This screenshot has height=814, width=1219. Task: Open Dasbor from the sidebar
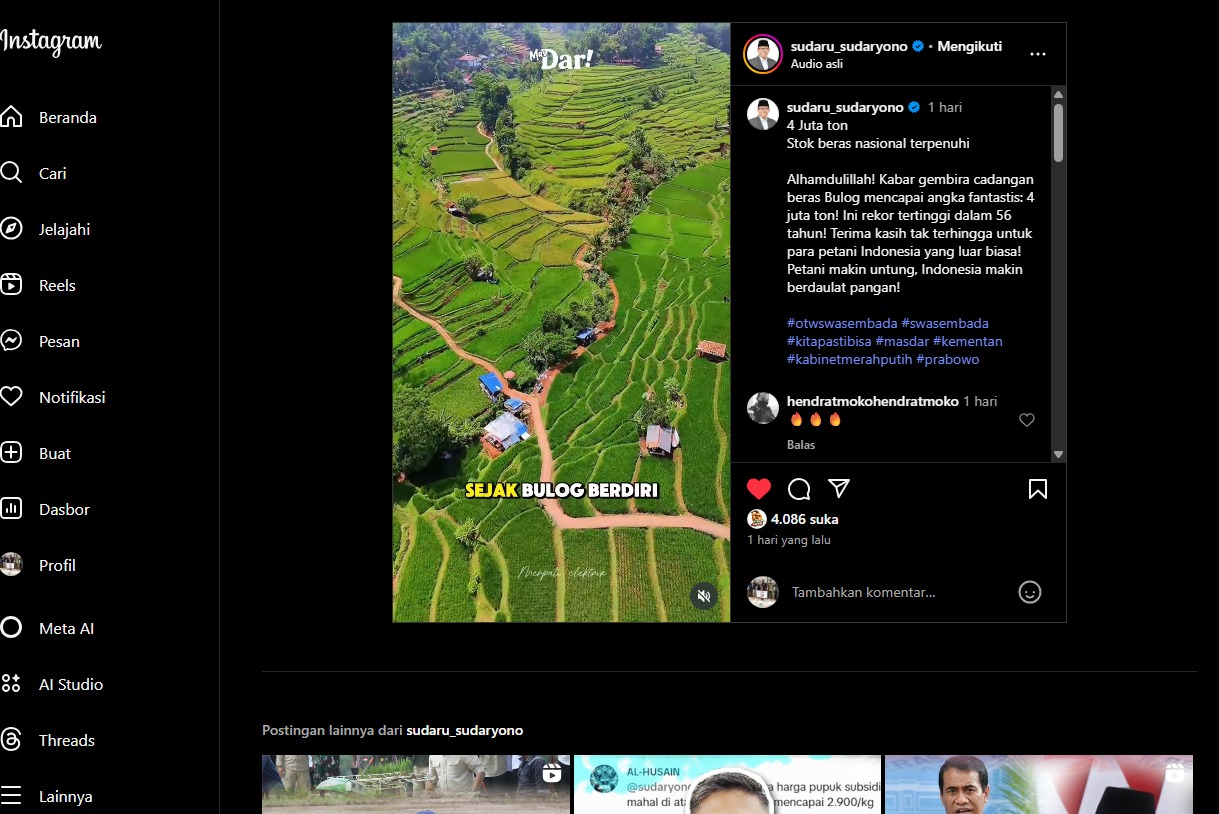pos(64,509)
